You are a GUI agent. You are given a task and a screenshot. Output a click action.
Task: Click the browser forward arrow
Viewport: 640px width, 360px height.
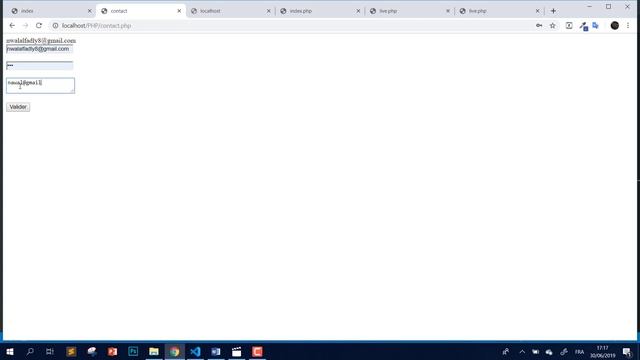(x=25, y=25)
